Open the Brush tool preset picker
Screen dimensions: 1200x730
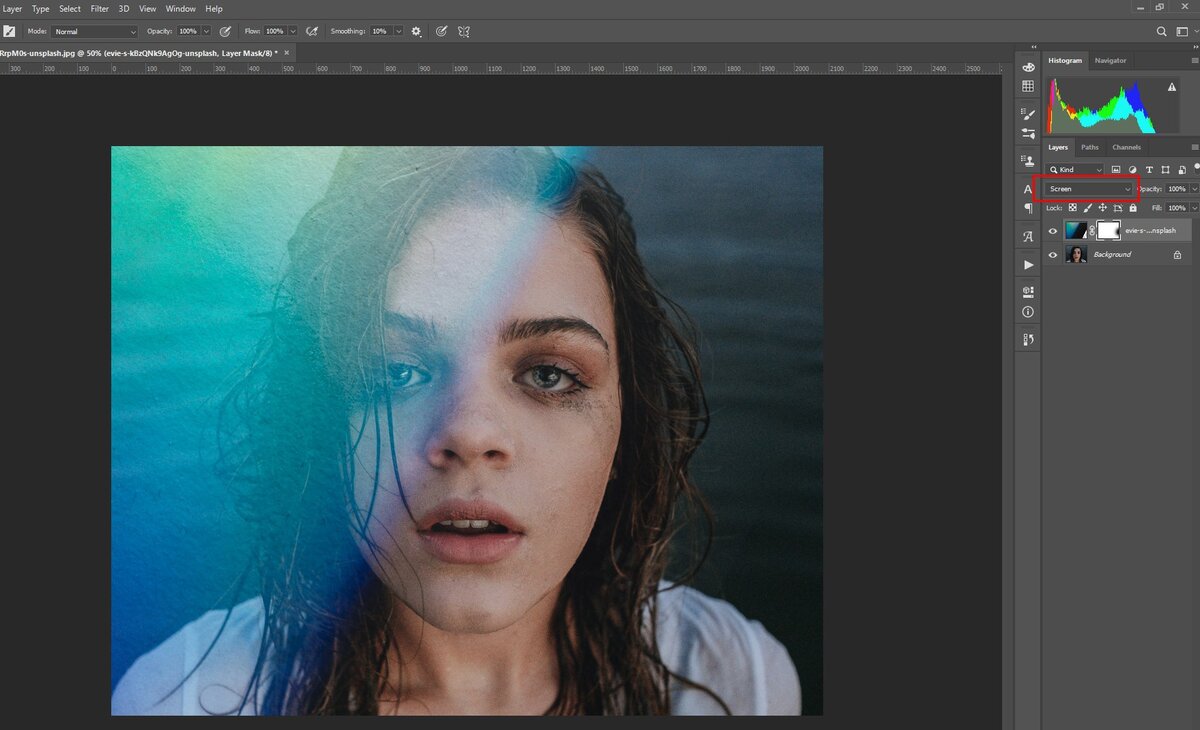coord(9,31)
